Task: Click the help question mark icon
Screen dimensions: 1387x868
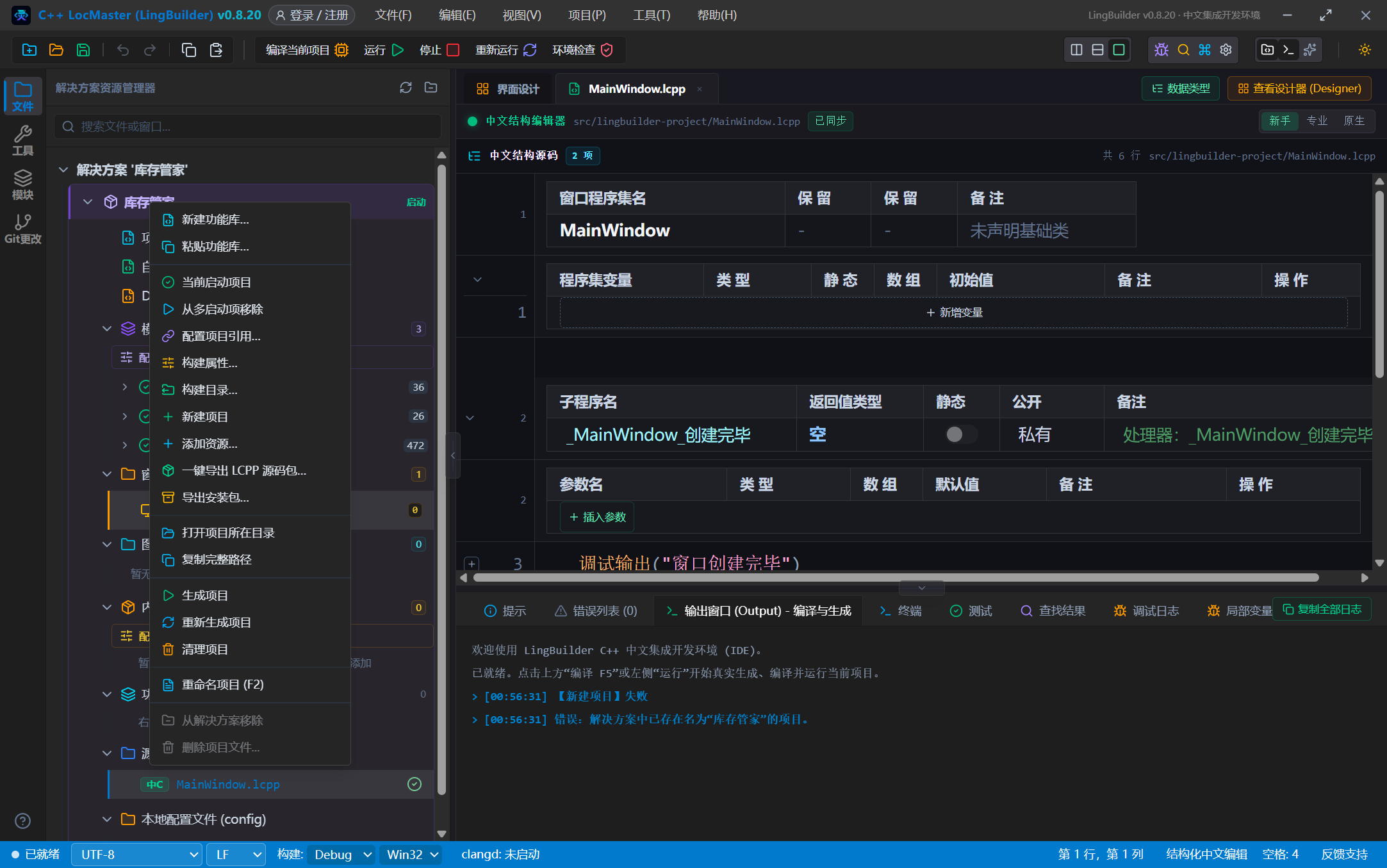Action: click(22, 821)
